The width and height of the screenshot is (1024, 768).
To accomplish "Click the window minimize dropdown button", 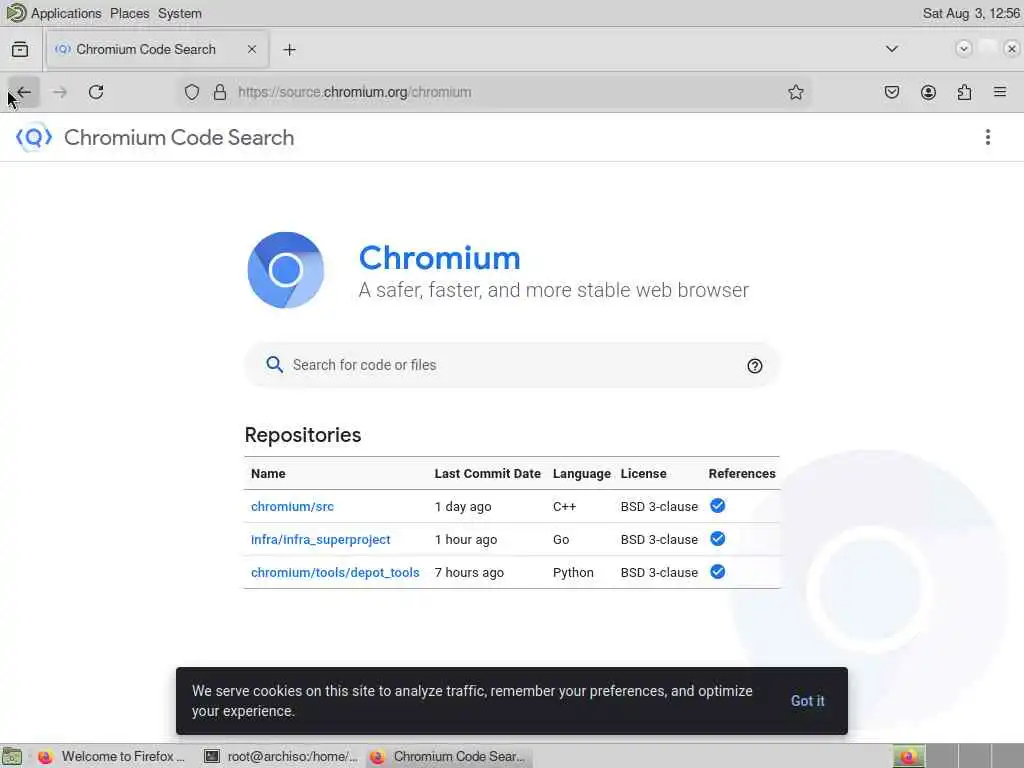I will tap(963, 48).
